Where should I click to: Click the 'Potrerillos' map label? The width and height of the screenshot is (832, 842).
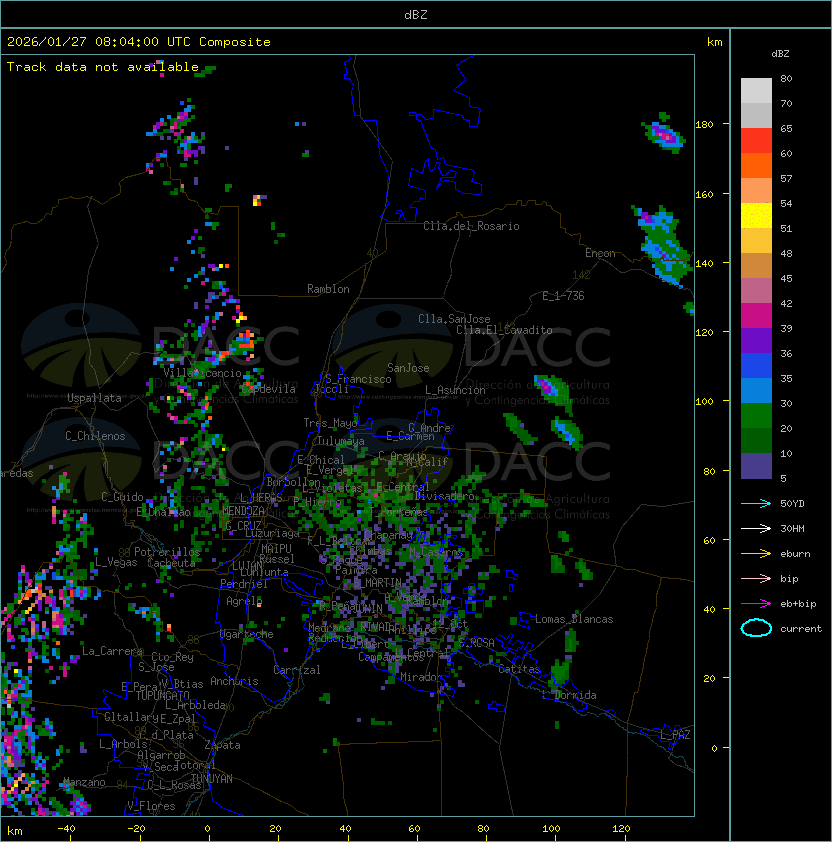click(x=167, y=552)
